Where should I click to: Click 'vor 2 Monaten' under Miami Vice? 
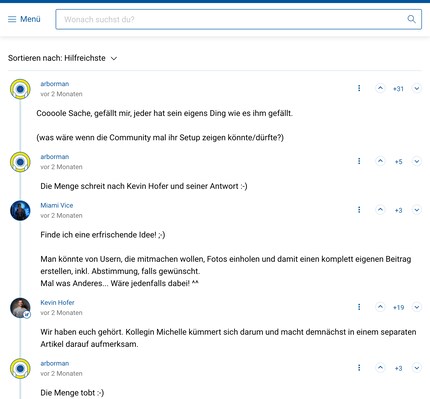click(x=61, y=216)
